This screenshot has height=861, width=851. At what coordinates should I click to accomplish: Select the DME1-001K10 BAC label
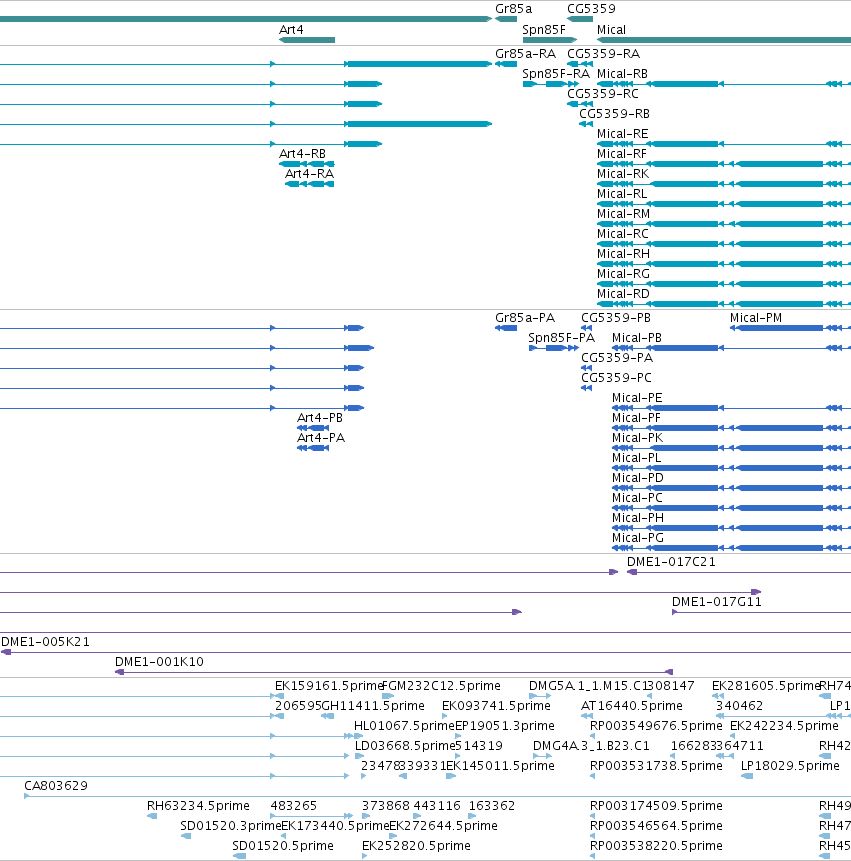point(159,662)
